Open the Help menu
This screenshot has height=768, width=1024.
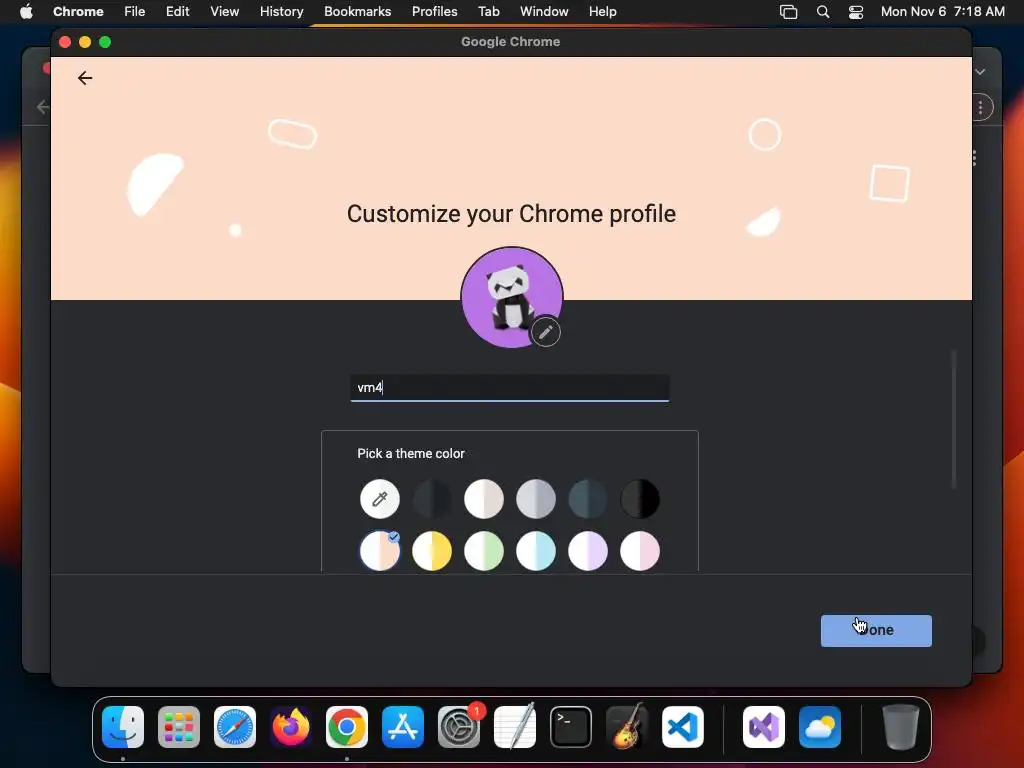click(x=602, y=12)
